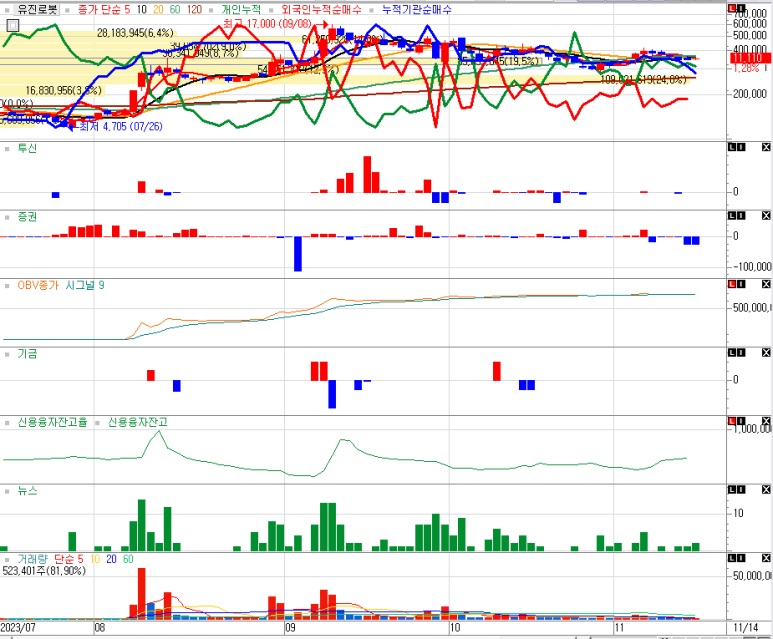
Task: Click the I icon in the main price chart
Action: [741, 8]
